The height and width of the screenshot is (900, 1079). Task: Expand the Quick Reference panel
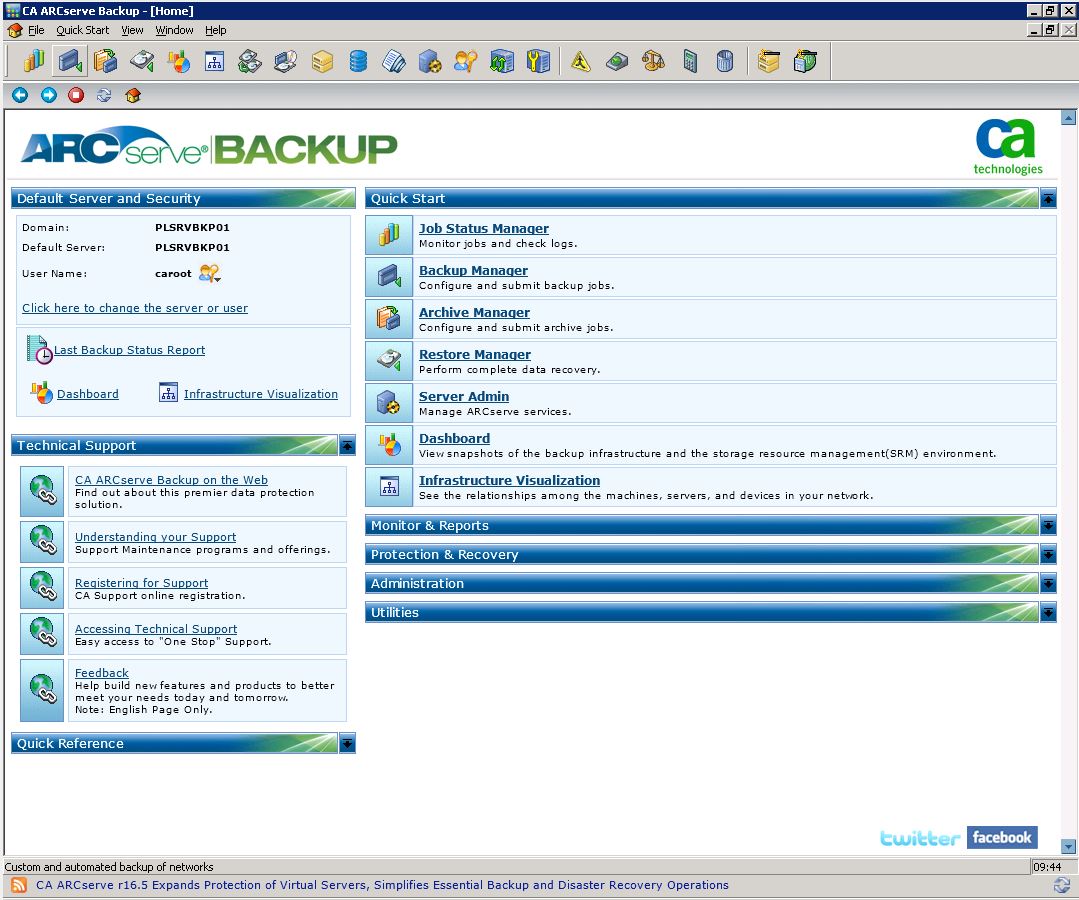tap(347, 743)
